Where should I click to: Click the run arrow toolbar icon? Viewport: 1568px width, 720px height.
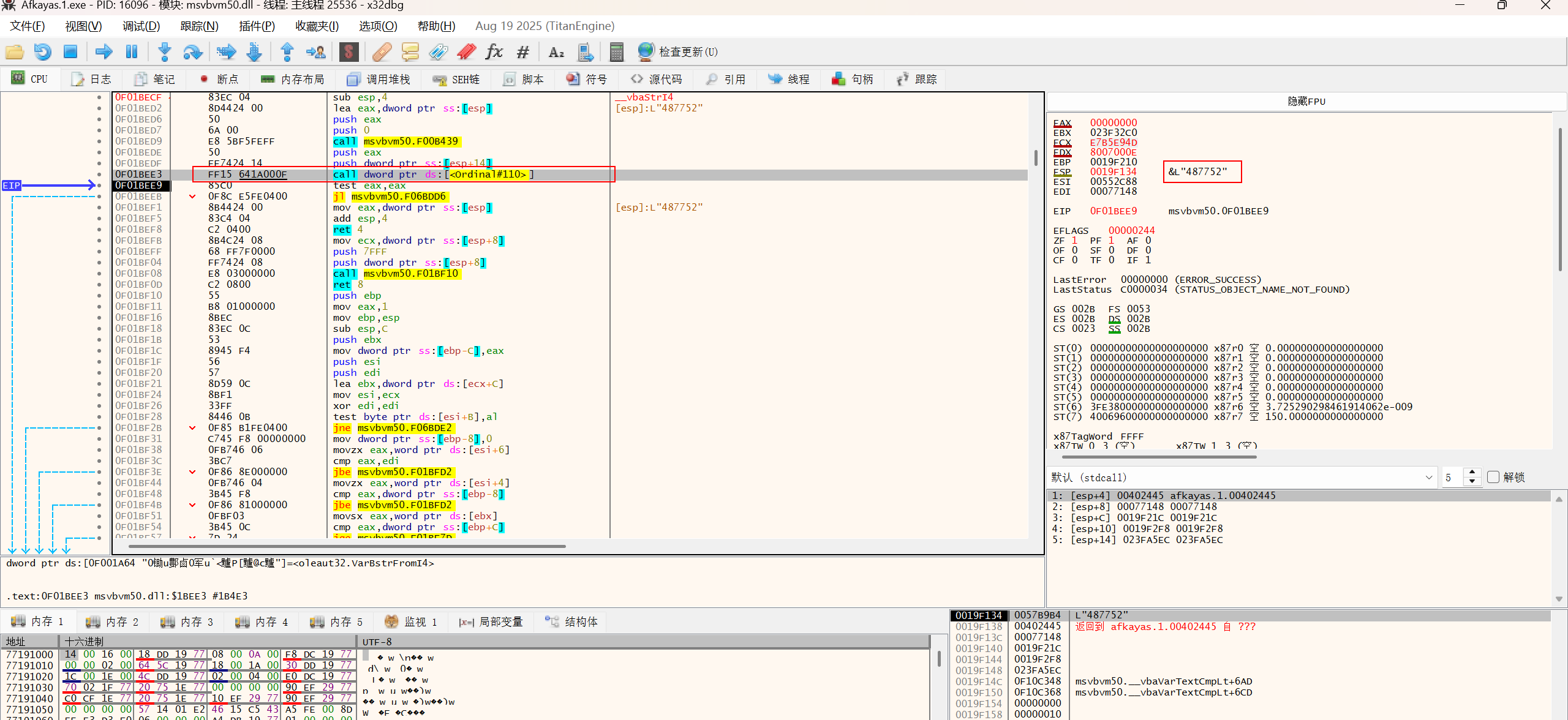point(104,52)
